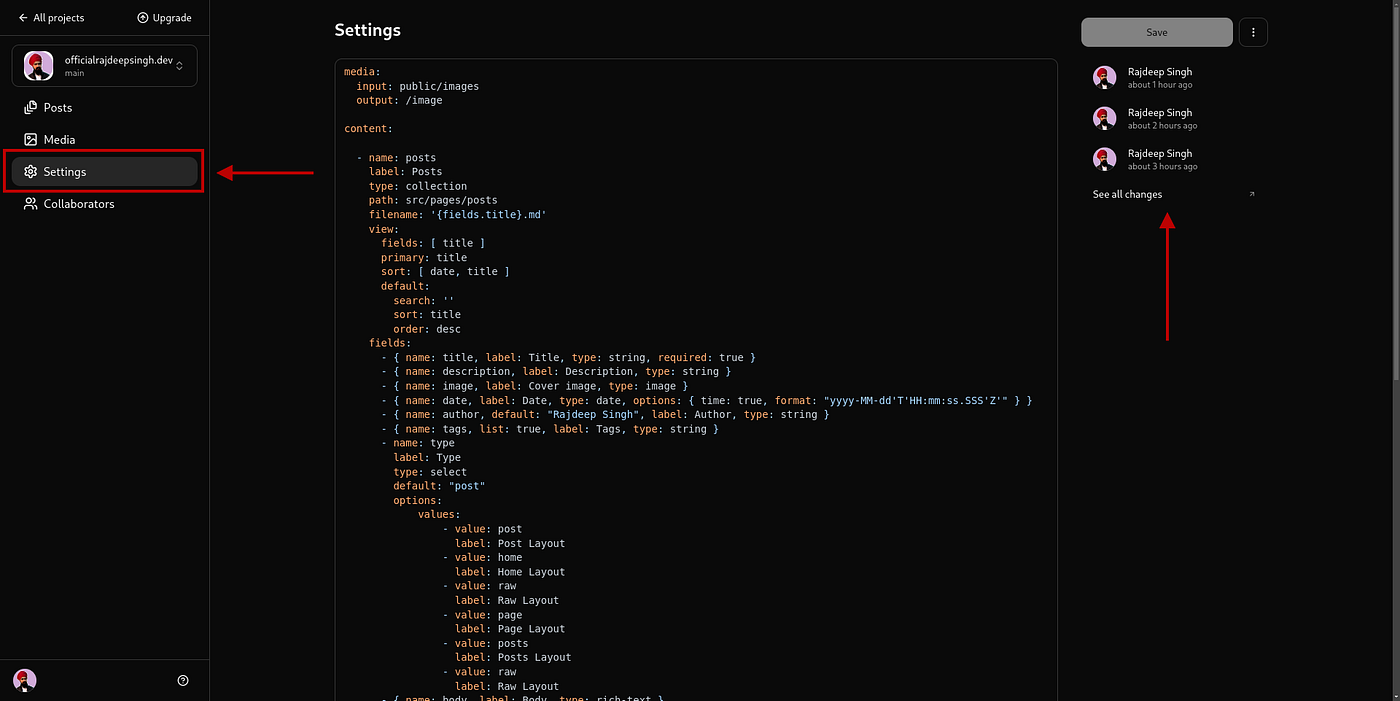
Task: Click the 'type: select' line
Action: (x=430, y=472)
